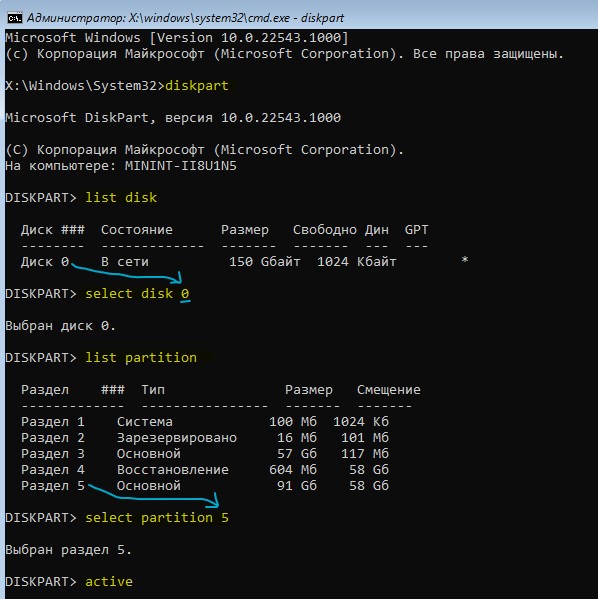Click the 'Смещение' column header
598x599 pixels.
tap(389, 390)
